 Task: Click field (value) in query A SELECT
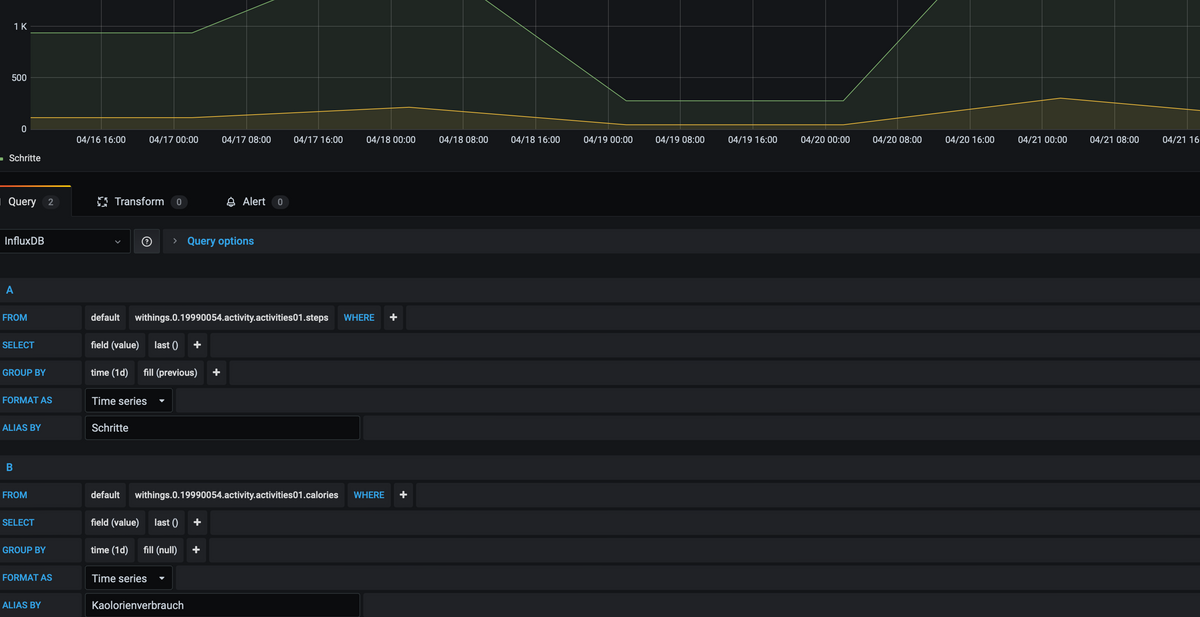coord(115,345)
